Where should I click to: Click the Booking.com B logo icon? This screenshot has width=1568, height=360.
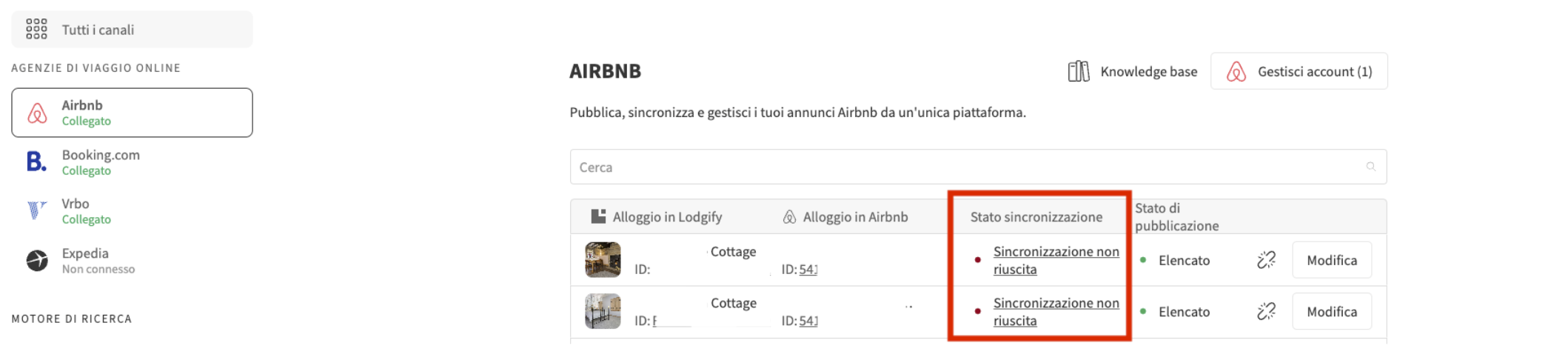coord(36,161)
